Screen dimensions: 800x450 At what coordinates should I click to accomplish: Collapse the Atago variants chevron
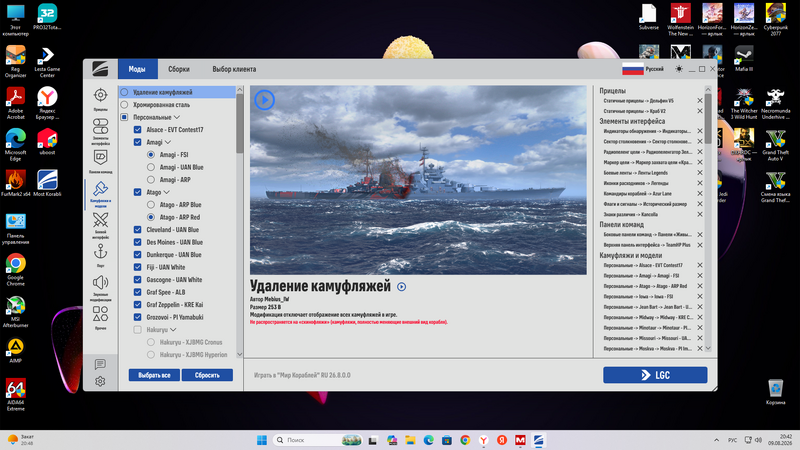point(166,192)
